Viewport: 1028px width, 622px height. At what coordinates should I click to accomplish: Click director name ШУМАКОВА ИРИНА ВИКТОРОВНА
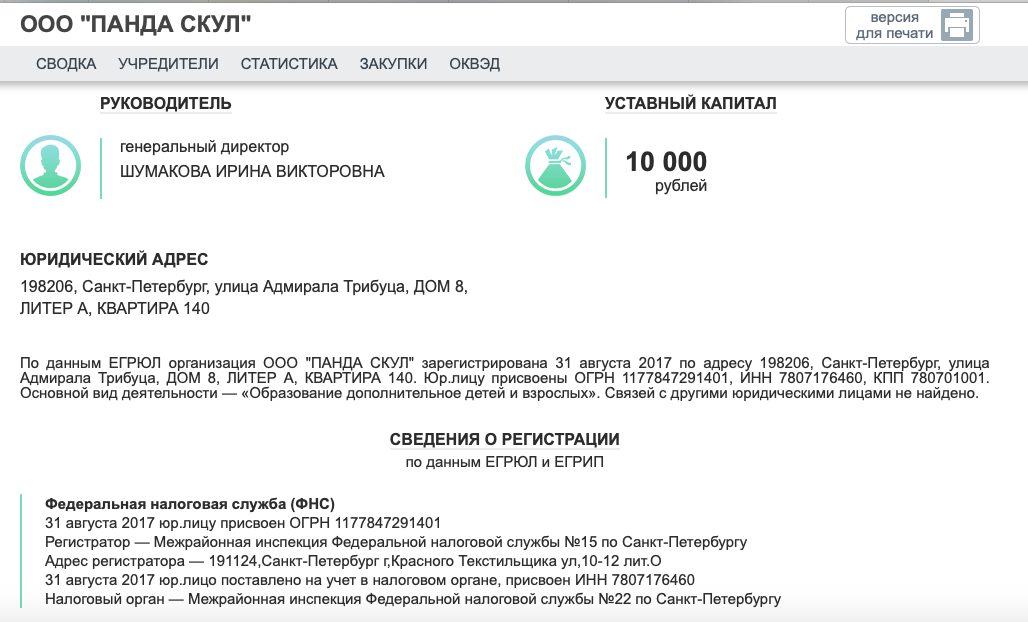252,172
